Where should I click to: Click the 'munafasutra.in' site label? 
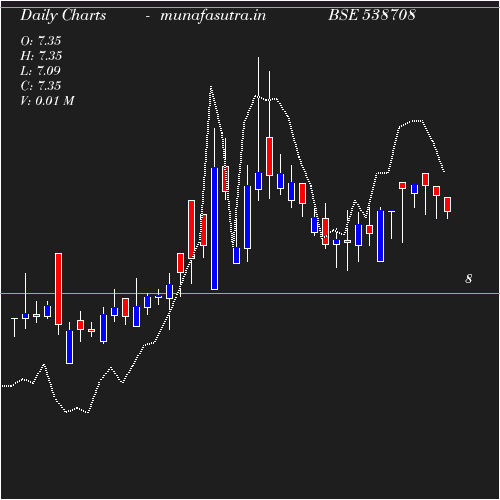[213, 16]
